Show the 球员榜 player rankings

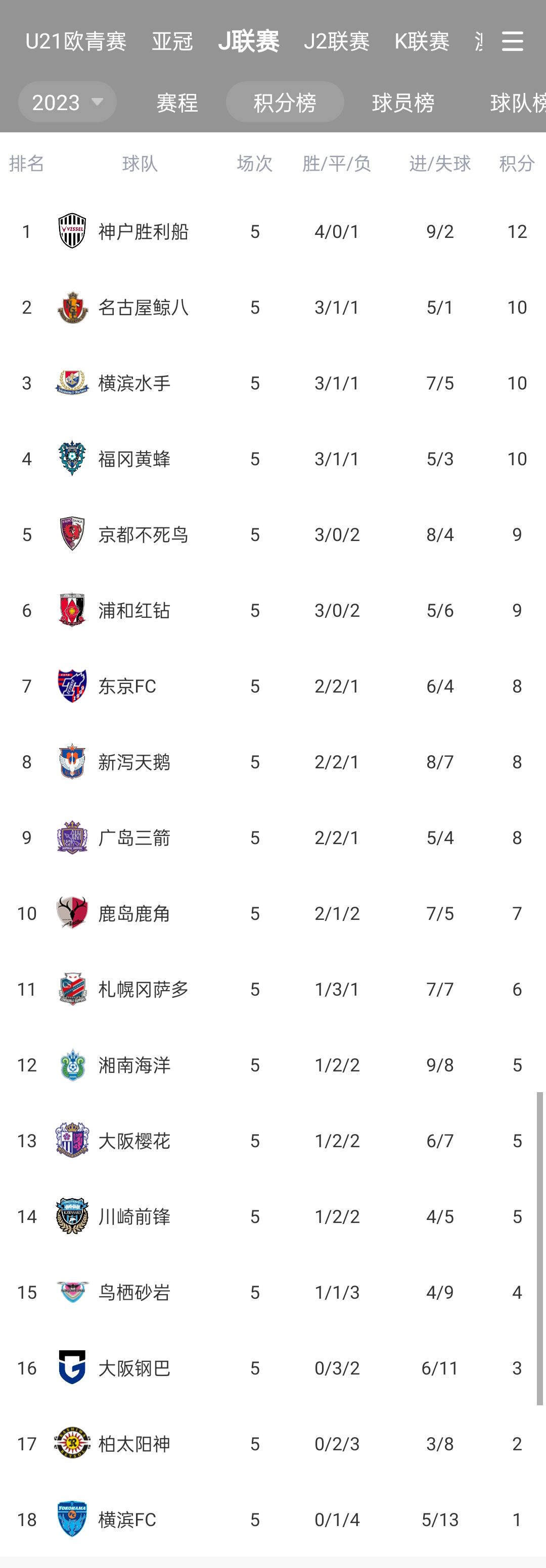pyautogui.click(x=403, y=102)
